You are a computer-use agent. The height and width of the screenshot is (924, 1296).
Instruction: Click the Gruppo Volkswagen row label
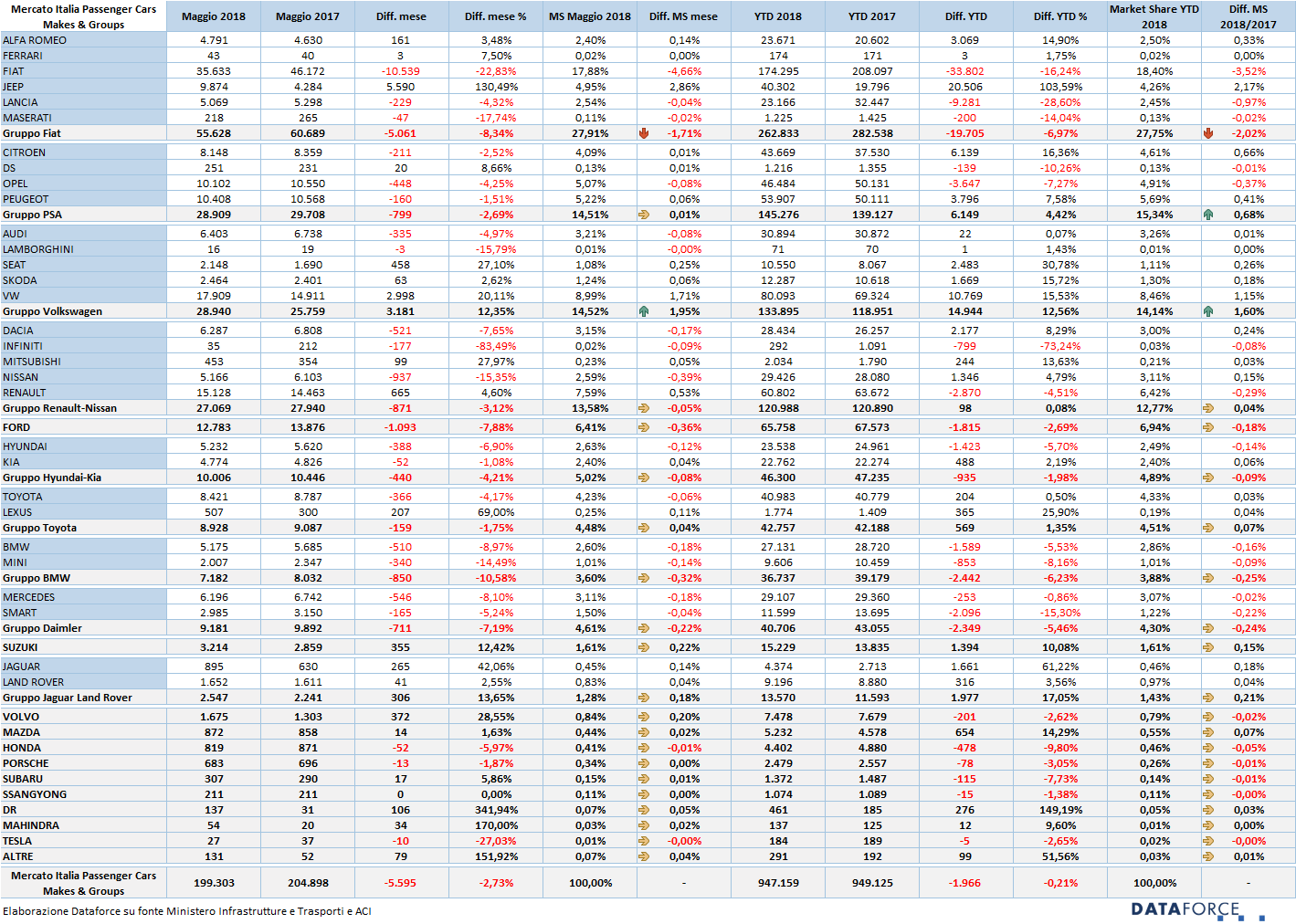pos(53,311)
